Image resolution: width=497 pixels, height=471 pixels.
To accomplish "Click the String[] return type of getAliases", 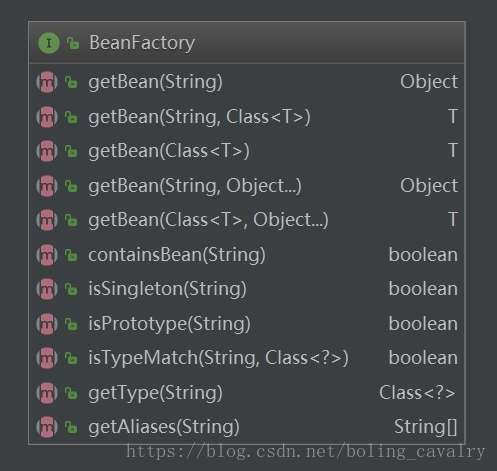I will coord(426,427).
